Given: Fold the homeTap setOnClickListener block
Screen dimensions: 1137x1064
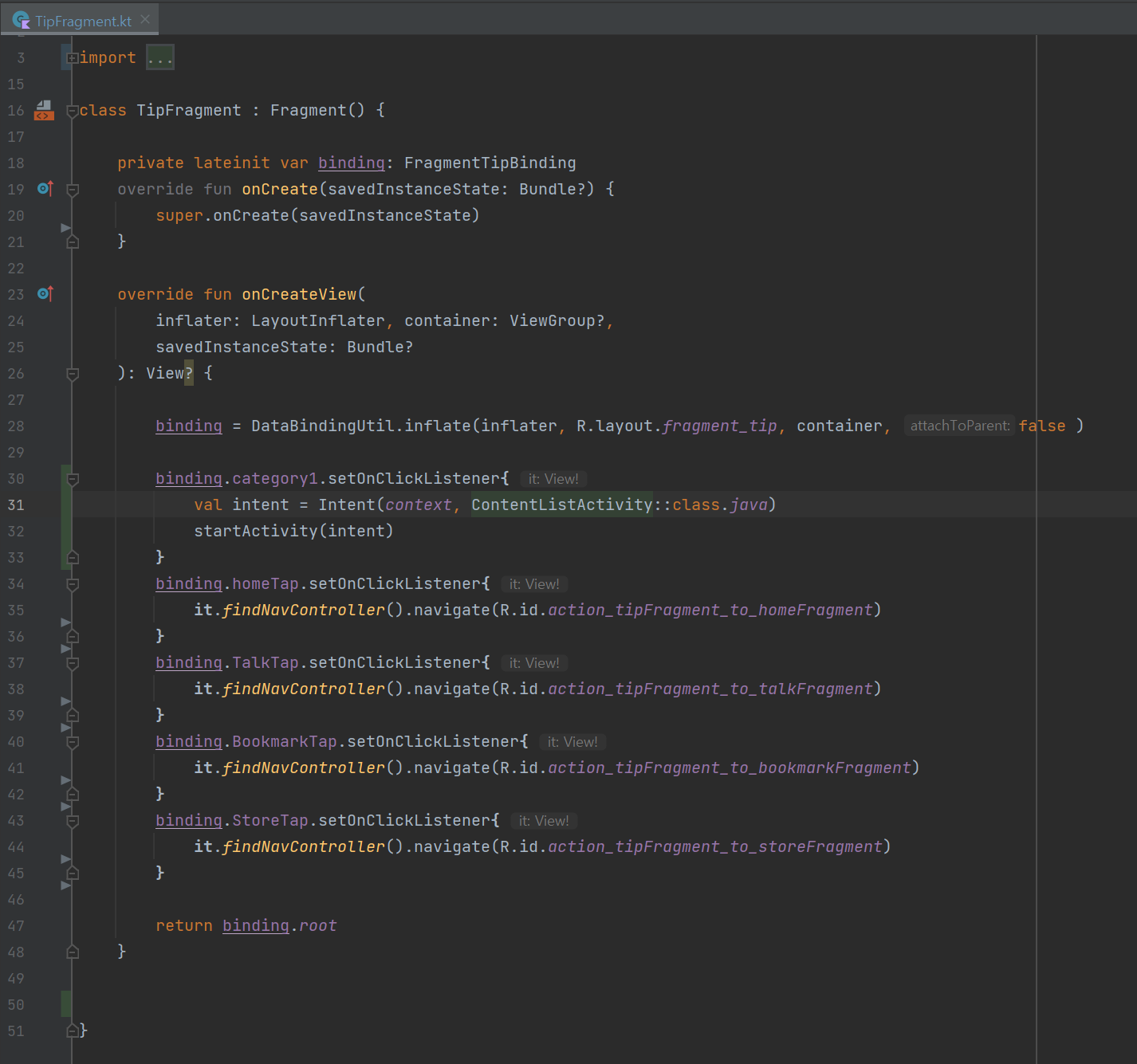Looking at the screenshot, I should click(x=73, y=584).
